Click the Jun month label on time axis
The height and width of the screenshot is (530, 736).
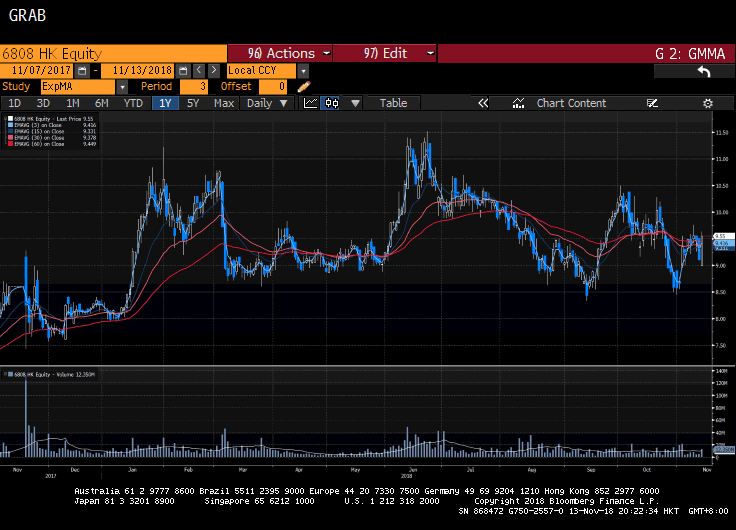[413, 469]
